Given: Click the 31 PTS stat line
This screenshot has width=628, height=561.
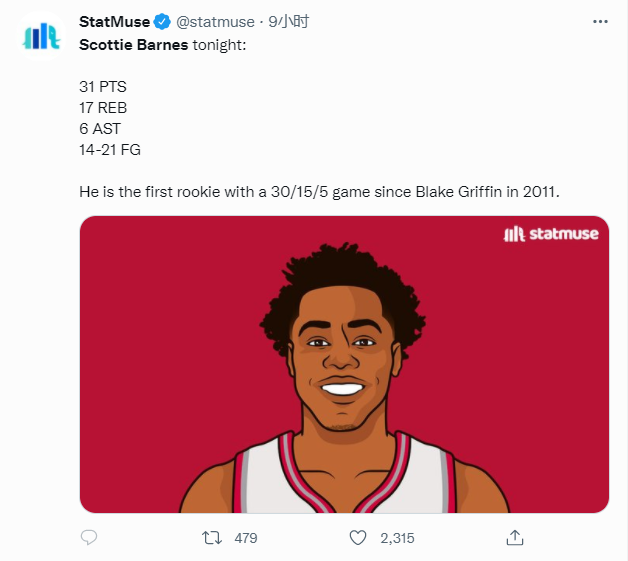Looking at the screenshot, I should 103,87.
